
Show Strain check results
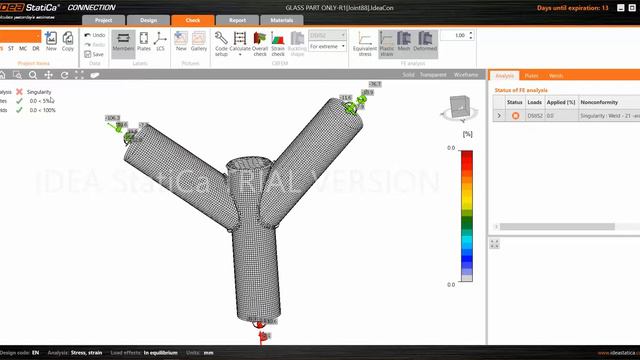coord(278,44)
